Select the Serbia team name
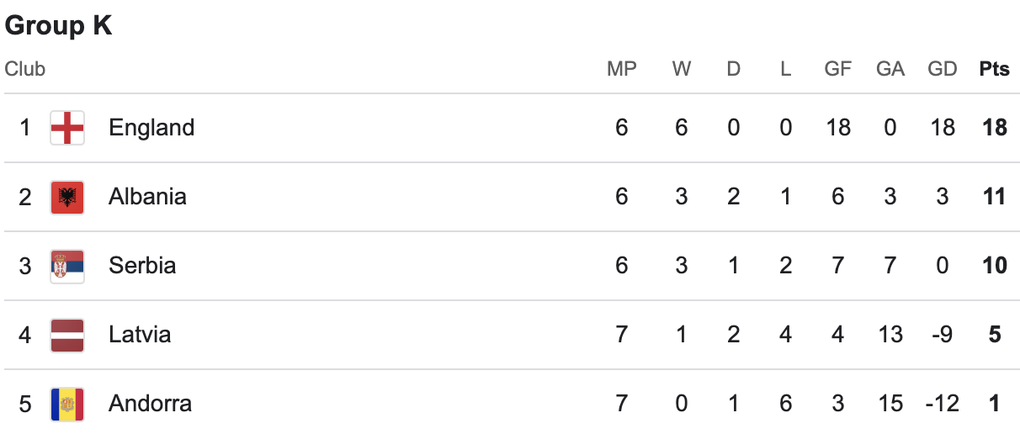The height and width of the screenshot is (434, 1020). (x=142, y=266)
